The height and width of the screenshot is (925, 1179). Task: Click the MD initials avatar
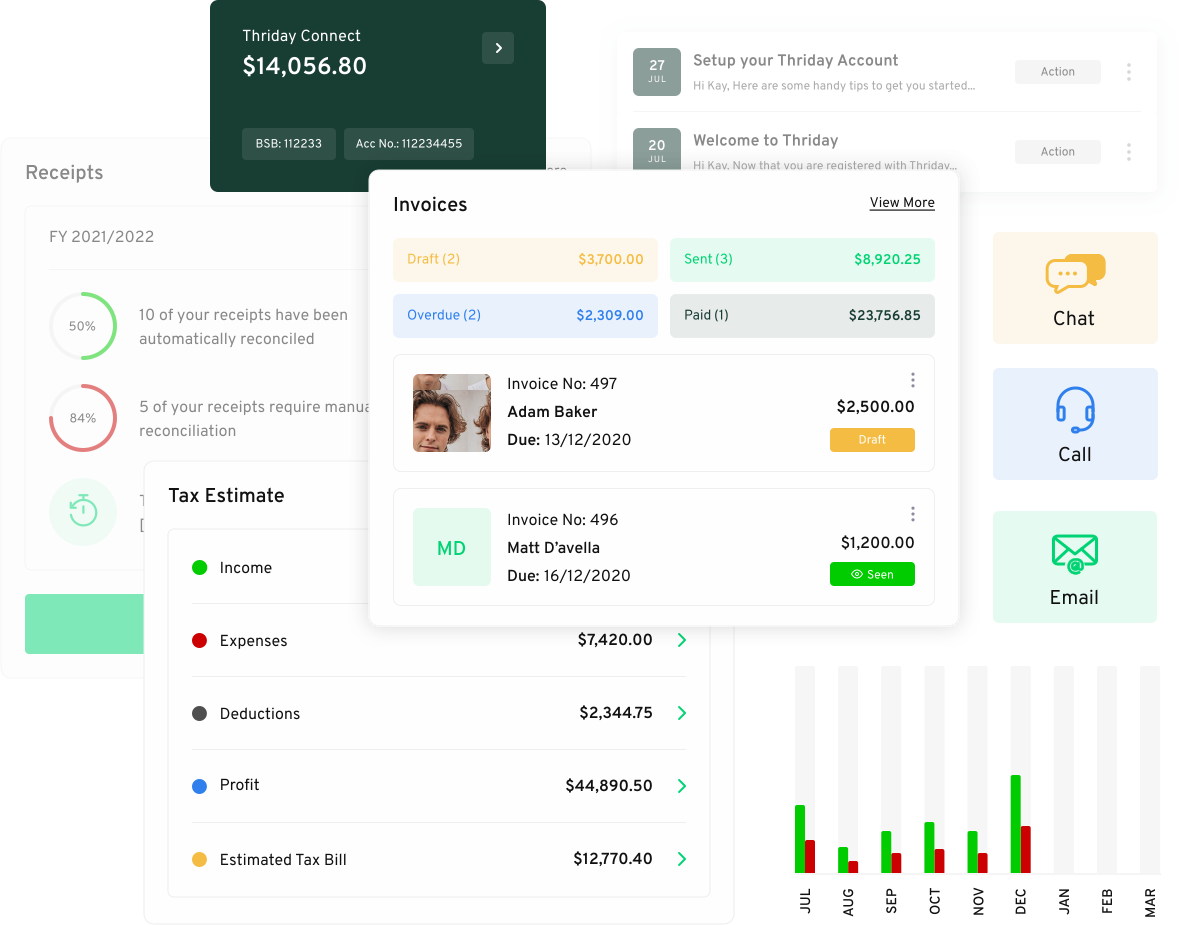tap(452, 547)
